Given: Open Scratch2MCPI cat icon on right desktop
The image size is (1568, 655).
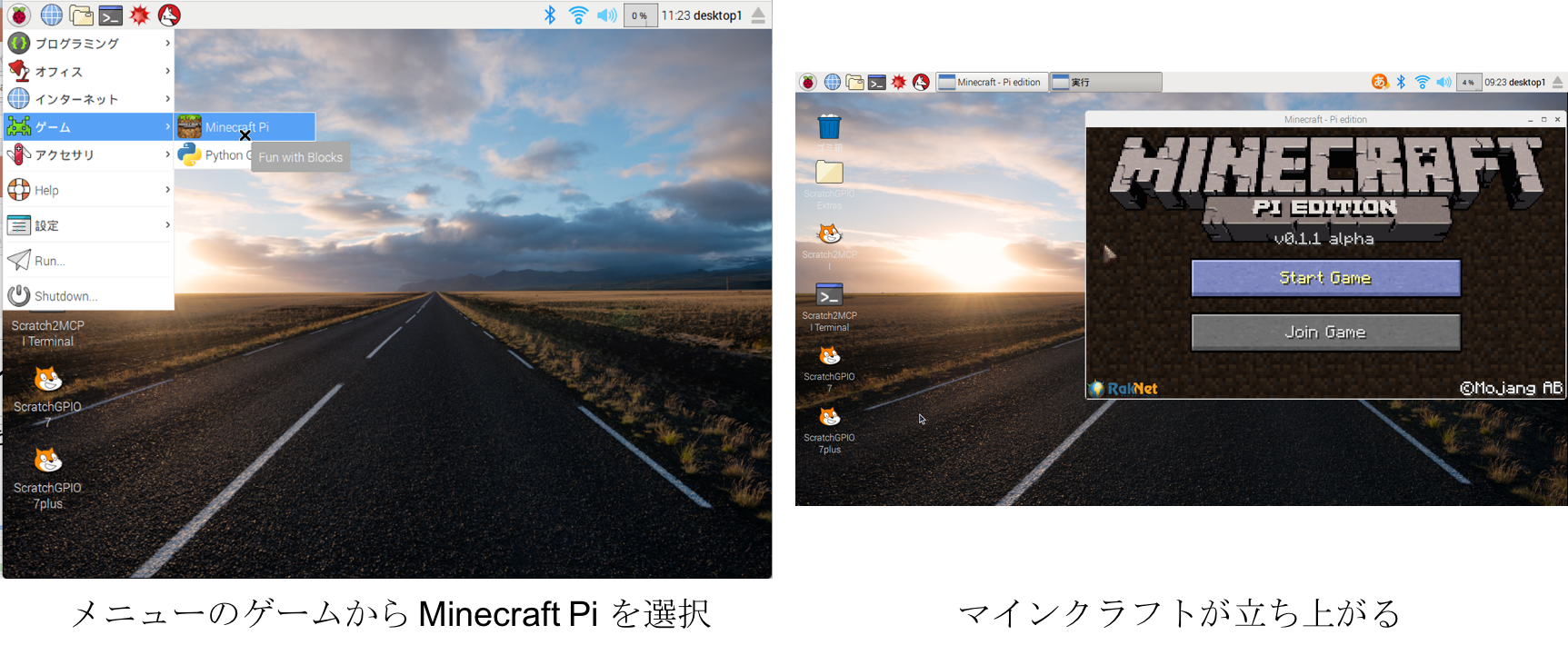Looking at the screenshot, I should click(x=829, y=233).
